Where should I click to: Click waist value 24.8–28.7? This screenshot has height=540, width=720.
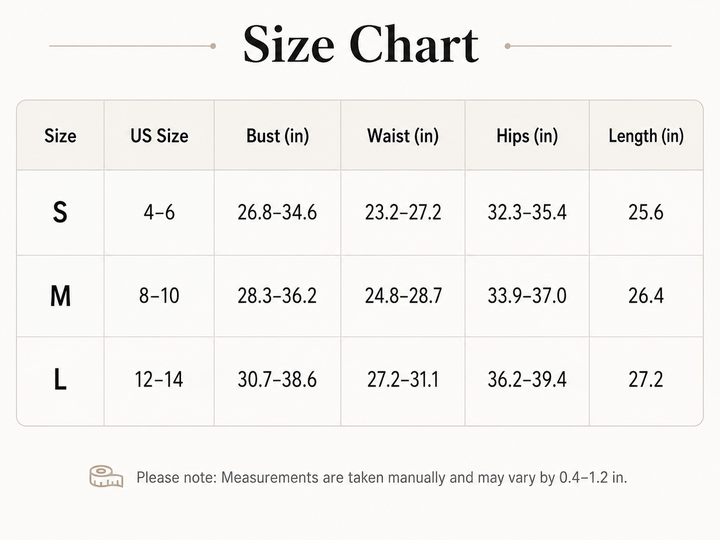pyautogui.click(x=403, y=296)
